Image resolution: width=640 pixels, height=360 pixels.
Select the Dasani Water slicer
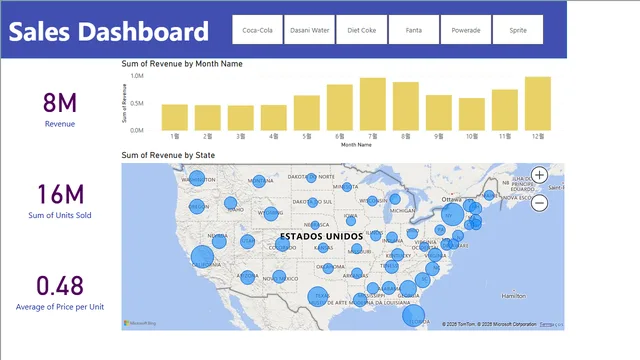pyautogui.click(x=309, y=30)
